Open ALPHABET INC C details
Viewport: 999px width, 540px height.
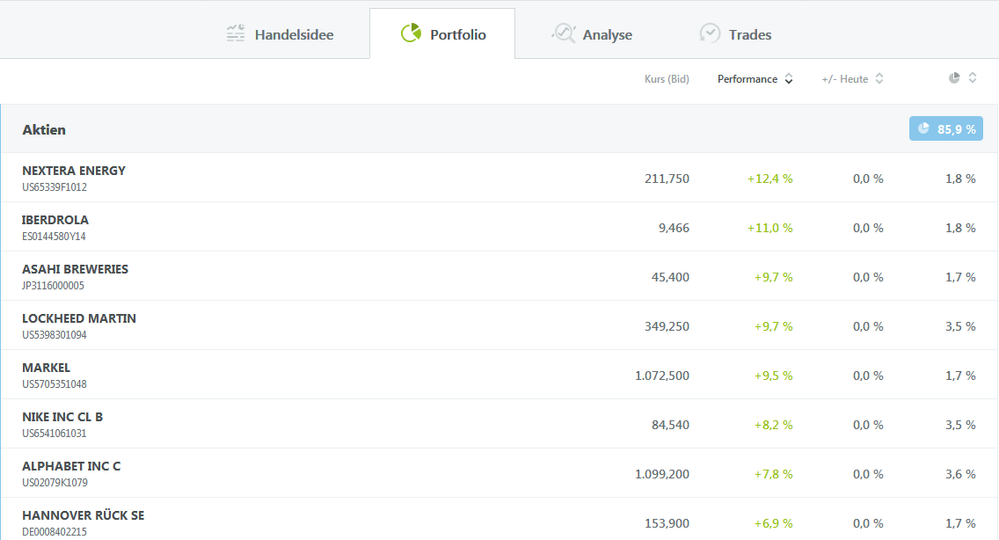[x=71, y=467]
